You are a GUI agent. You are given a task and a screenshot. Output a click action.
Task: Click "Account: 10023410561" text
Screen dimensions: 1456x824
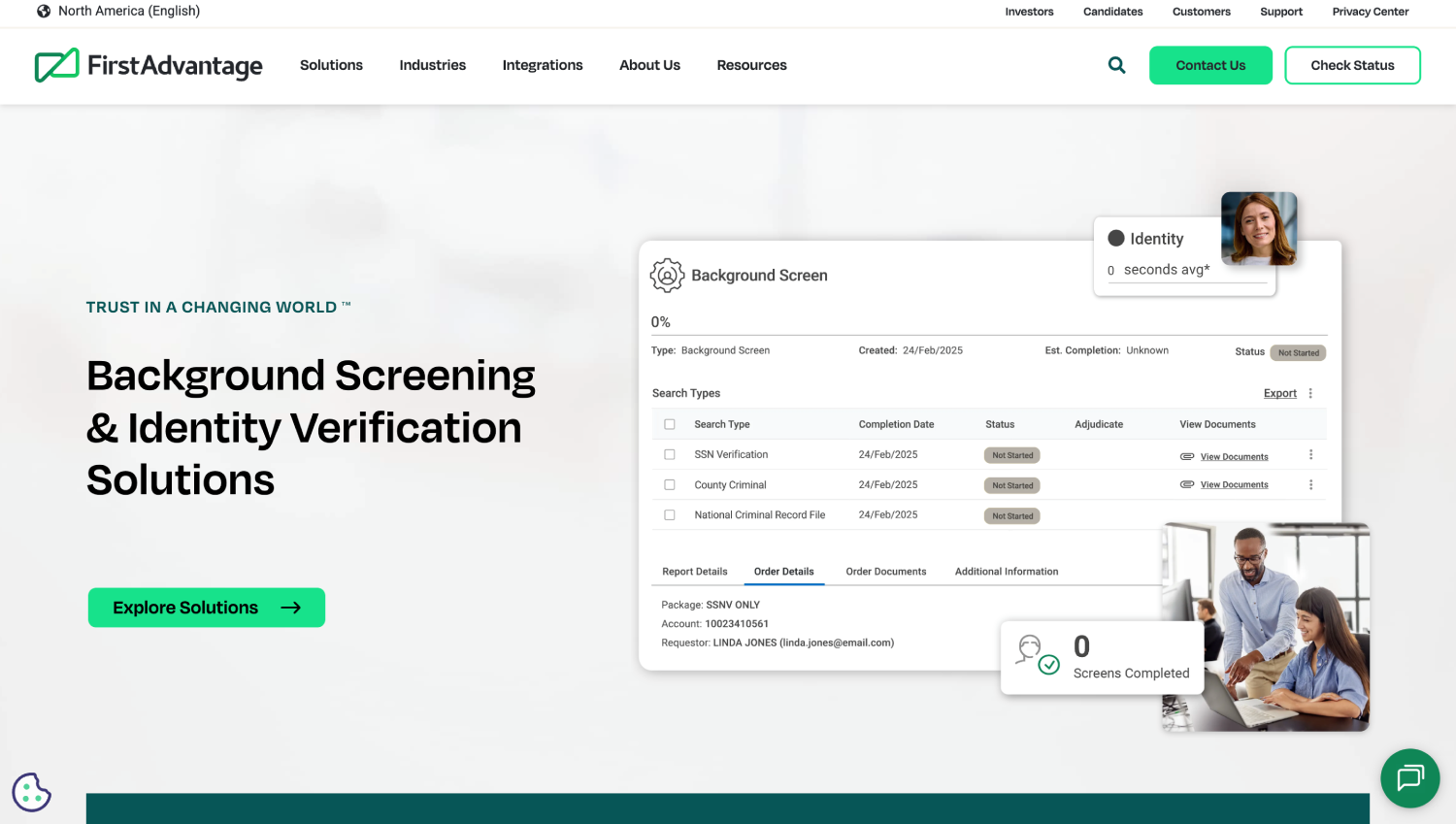point(715,624)
